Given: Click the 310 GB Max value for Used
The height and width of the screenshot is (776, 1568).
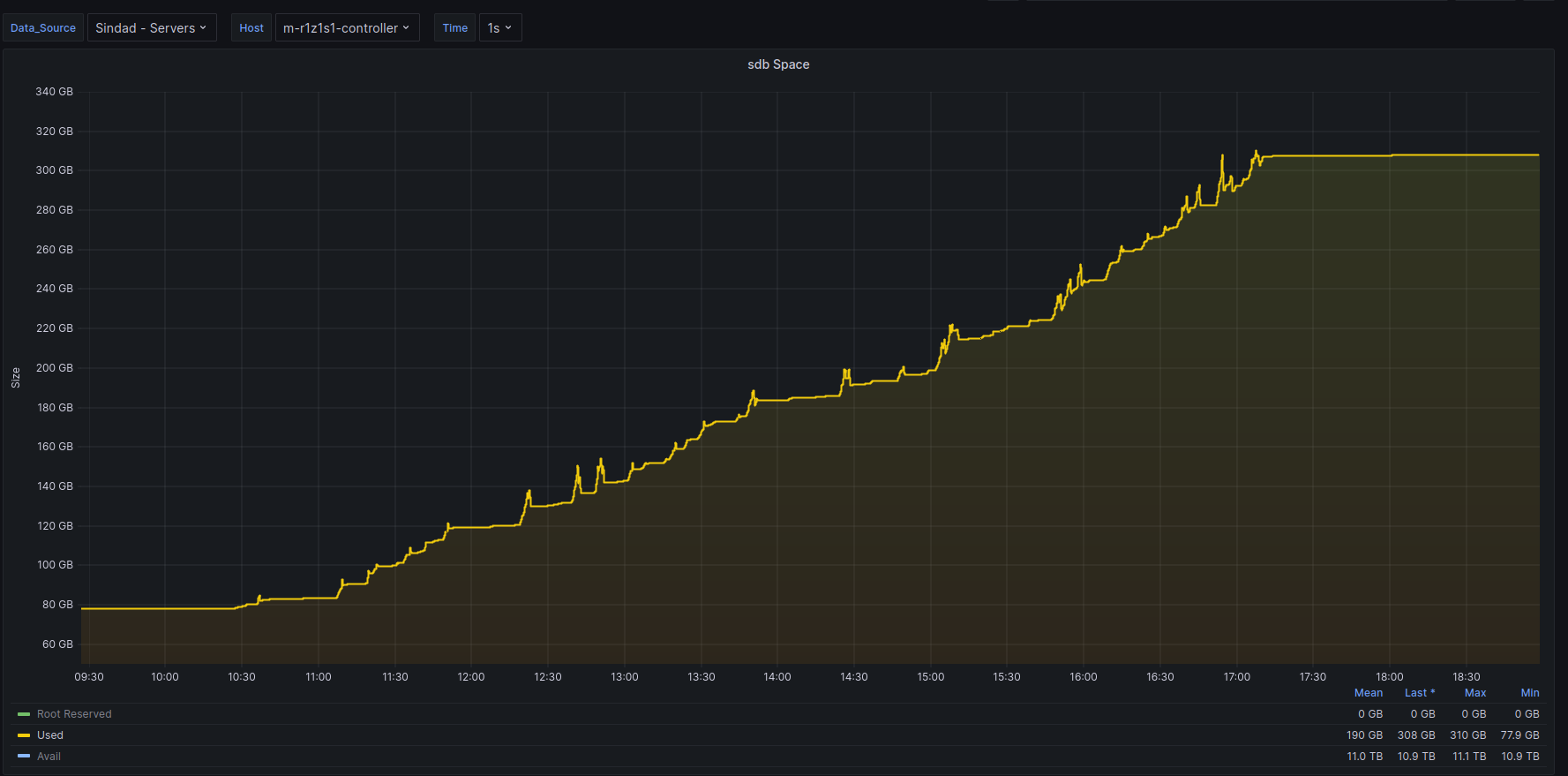Looking at the screenshot, I should pyautogui.click(x=1467, y=735).
